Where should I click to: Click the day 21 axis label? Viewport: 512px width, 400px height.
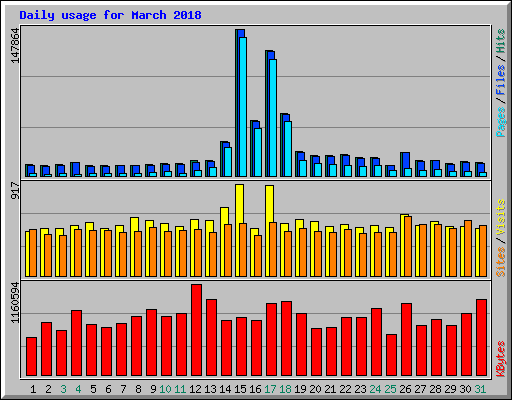[330, 389]
